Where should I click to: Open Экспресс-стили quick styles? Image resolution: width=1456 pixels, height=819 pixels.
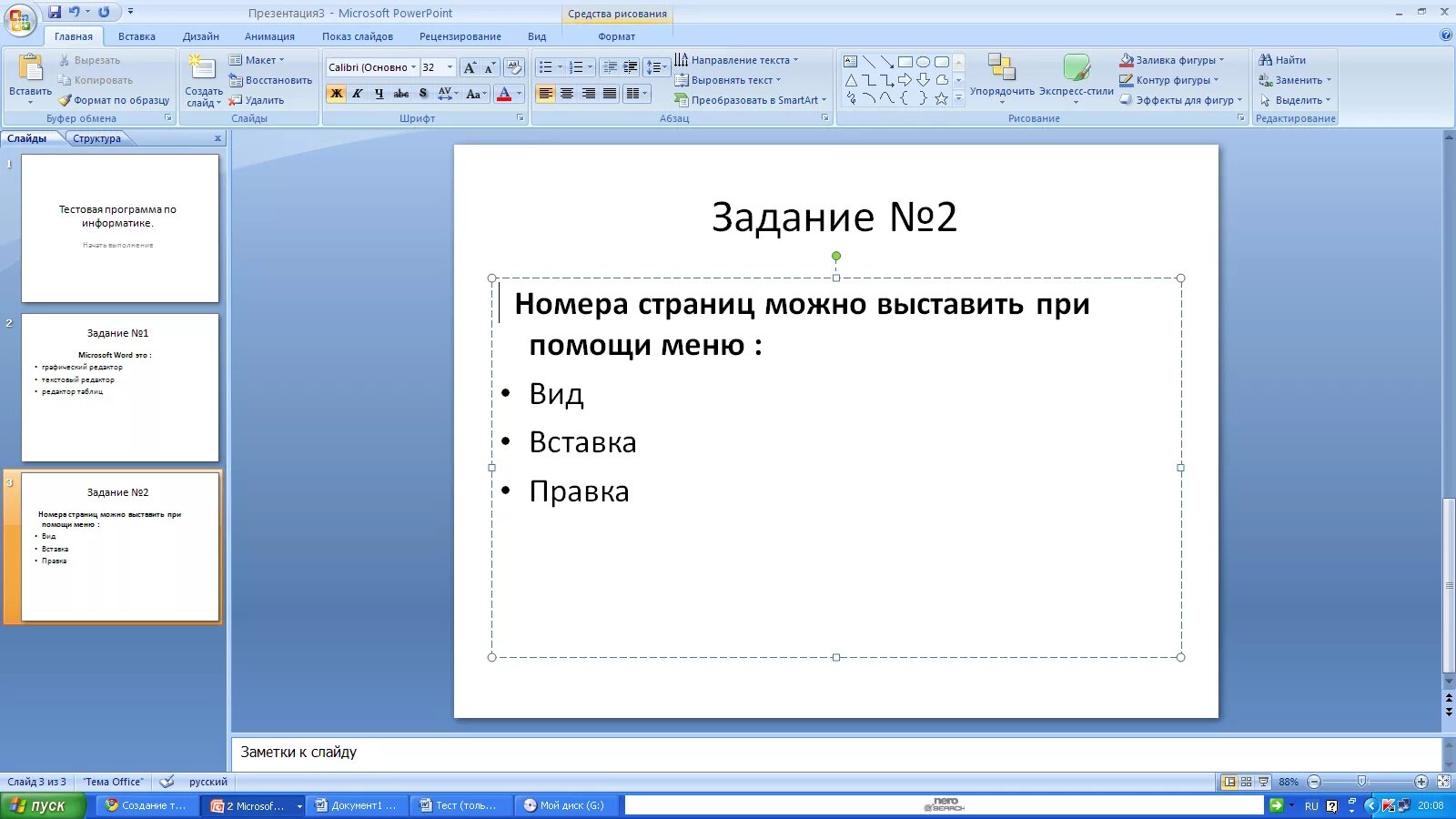[x=1077, y=79]
